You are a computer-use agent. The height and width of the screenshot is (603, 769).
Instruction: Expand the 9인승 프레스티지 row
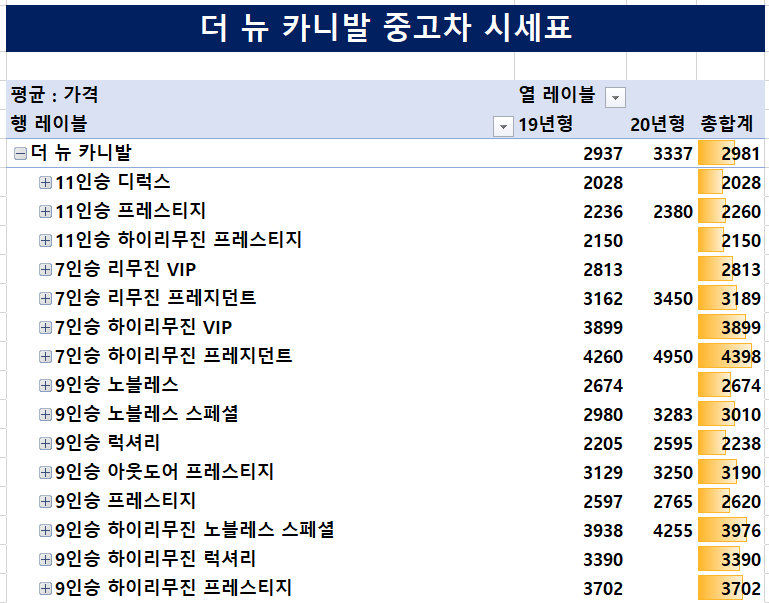(x=45, y=501)
